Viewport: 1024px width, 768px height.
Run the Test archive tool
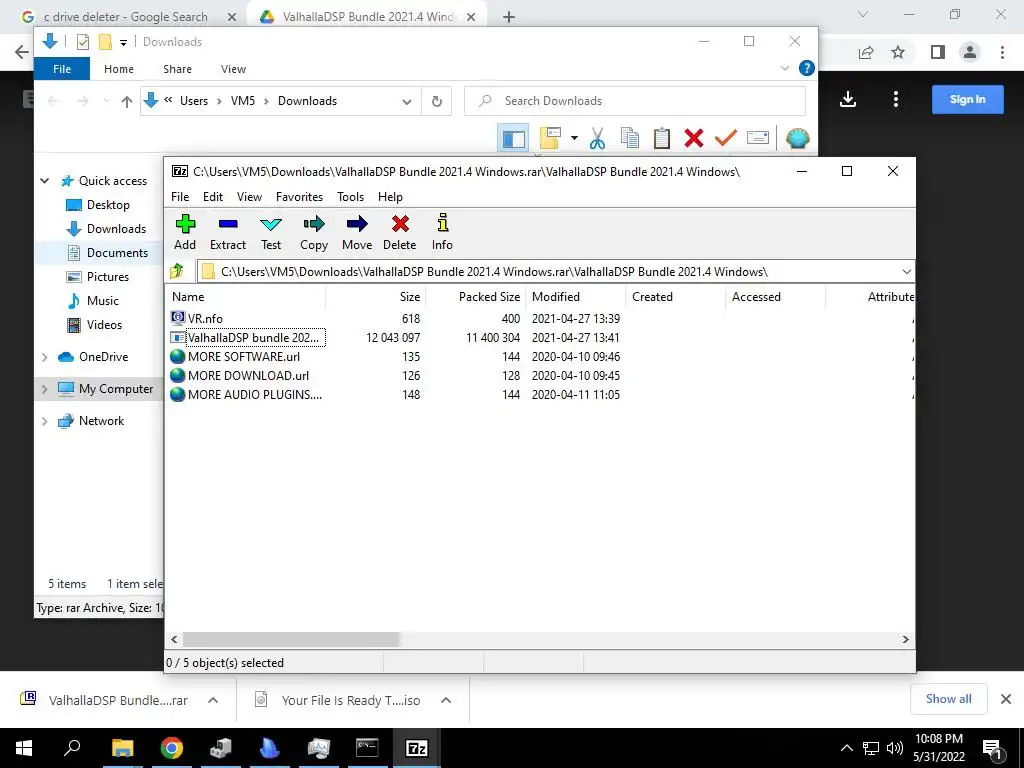(x=271, y=232)
